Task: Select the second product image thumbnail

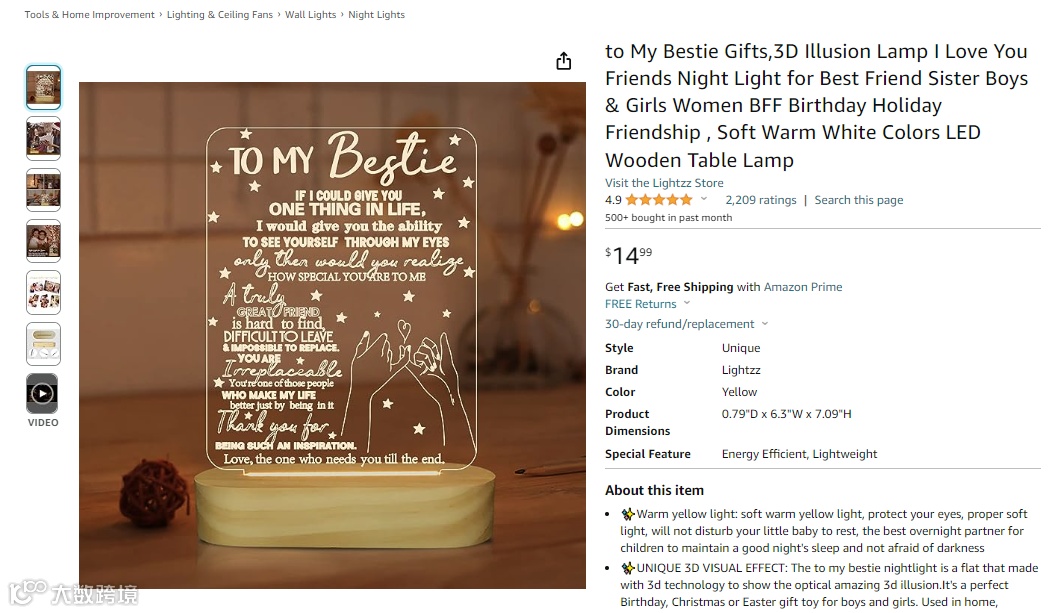Action: pos(43,138)
